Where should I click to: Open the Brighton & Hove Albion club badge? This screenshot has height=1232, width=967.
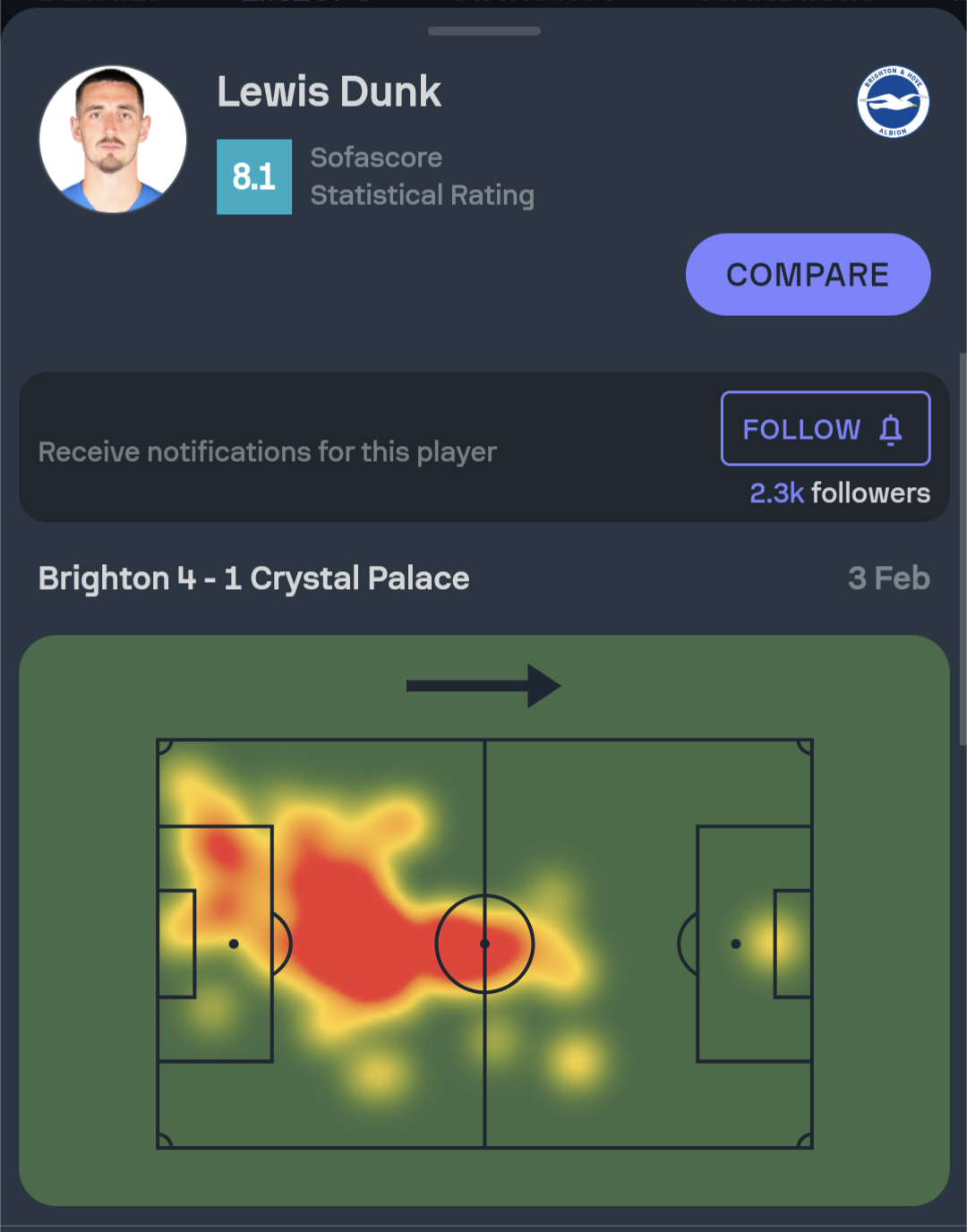(893, 102)
